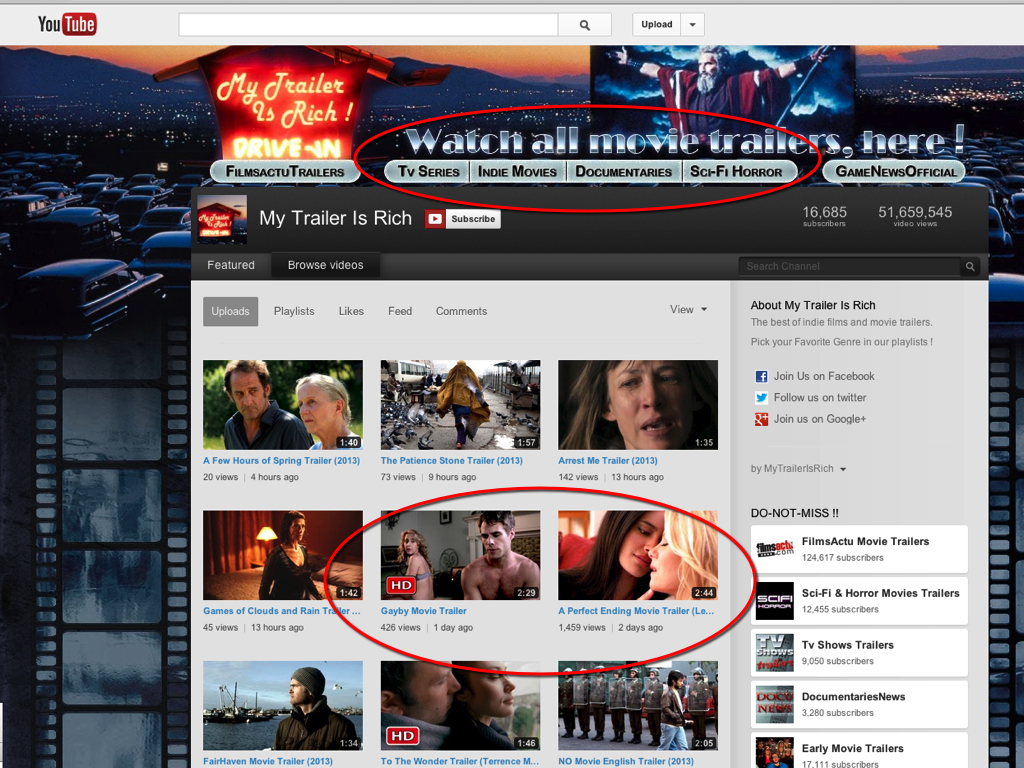Click The Patience Stone Trailer (2013) title
The height and width of the screenshot is (768, 1024).
pos(452,461)
